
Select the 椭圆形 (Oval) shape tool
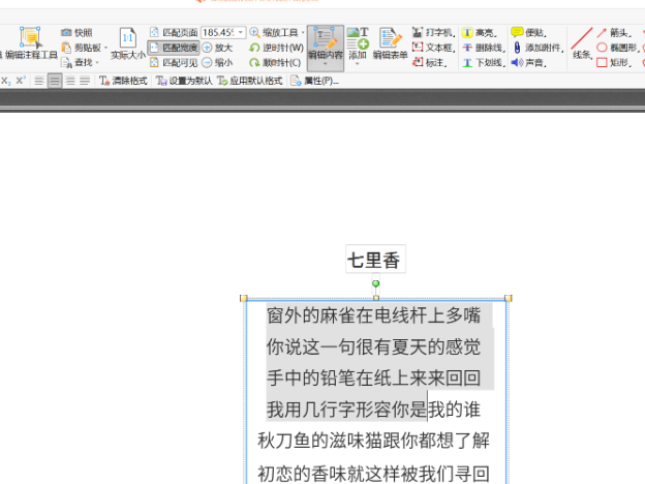[x=618, y=48]
